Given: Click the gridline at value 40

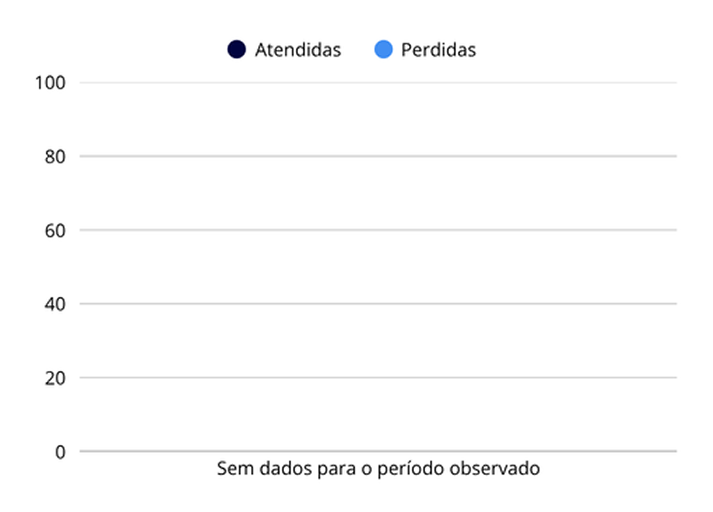Looking at the screenshot, I should tap(378, 303).
